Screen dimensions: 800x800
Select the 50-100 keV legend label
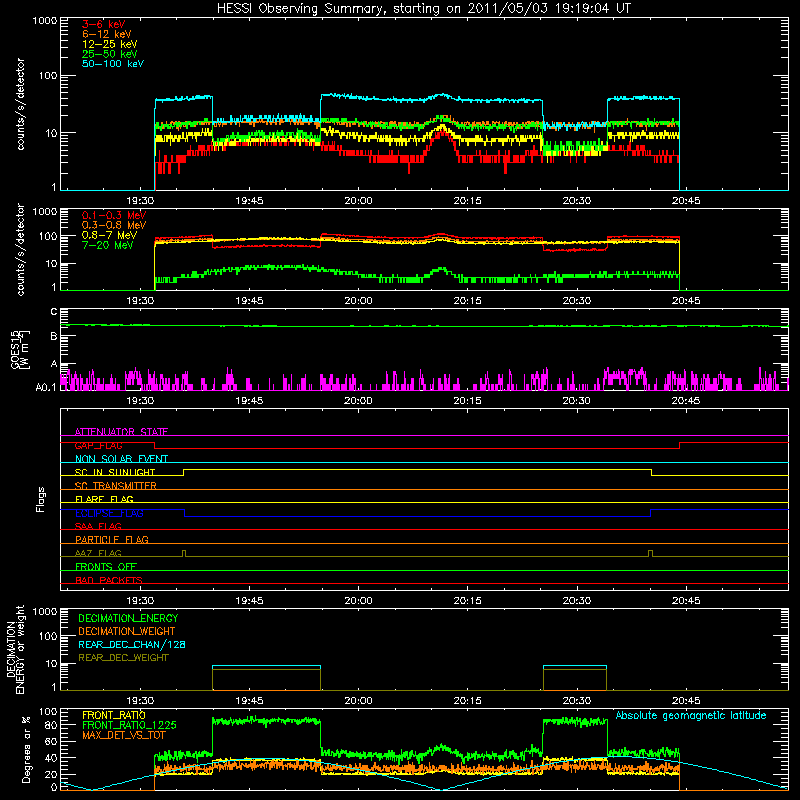[113, 64]
